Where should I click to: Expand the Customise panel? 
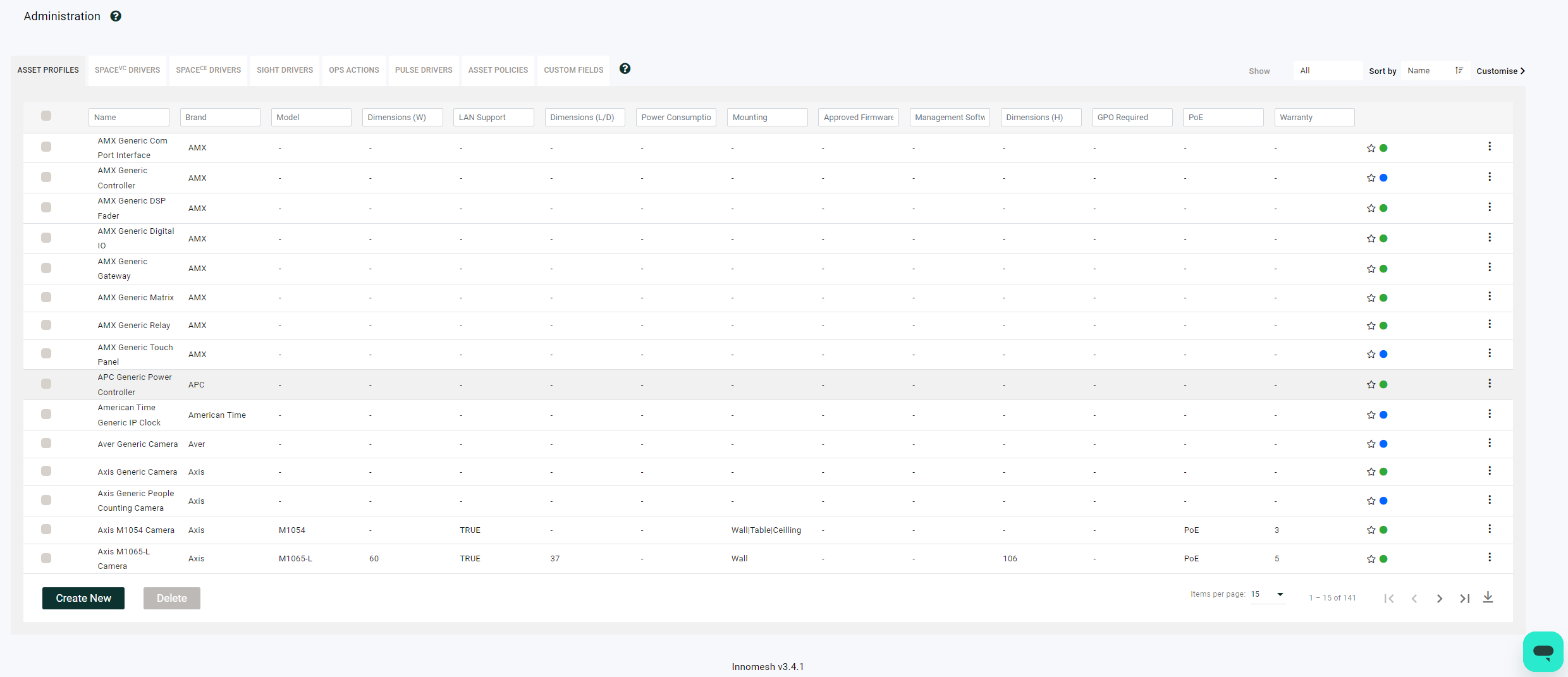click(1501, 71)
